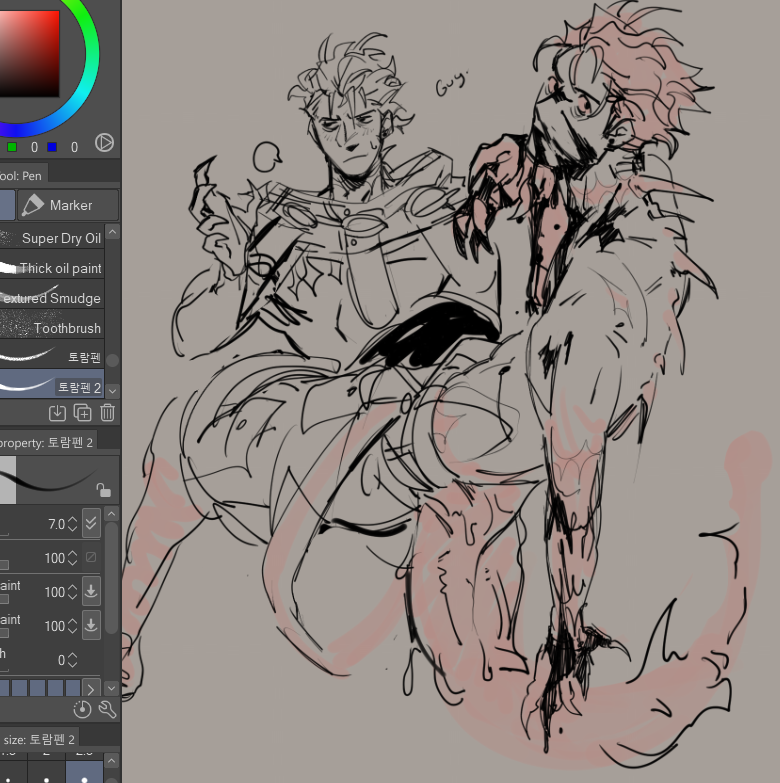This screenshot has width=780, height=783.
Task: Open the Sub Tool: Pen tab
Action: click(x=23, y=175)
